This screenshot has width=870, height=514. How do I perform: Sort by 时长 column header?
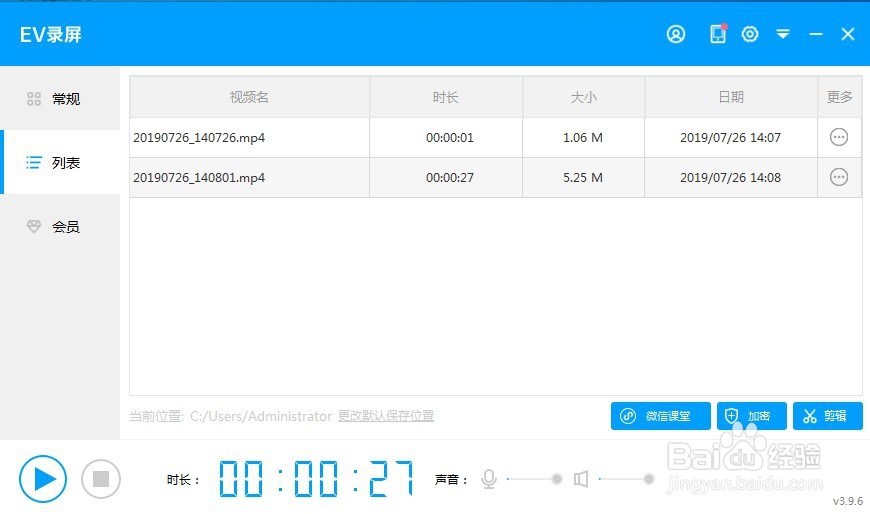point(446,97)
